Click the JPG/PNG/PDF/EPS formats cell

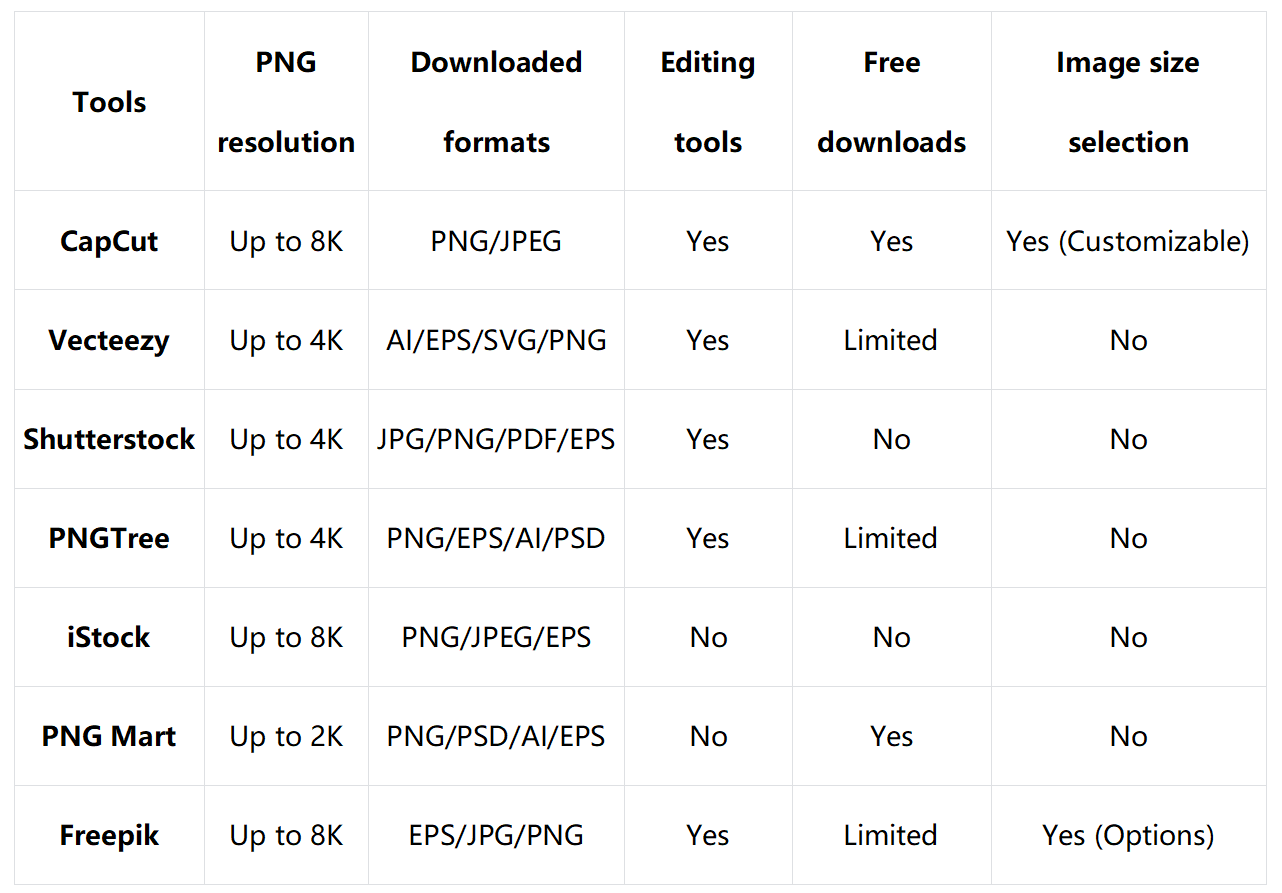click(x=496, y=439)
